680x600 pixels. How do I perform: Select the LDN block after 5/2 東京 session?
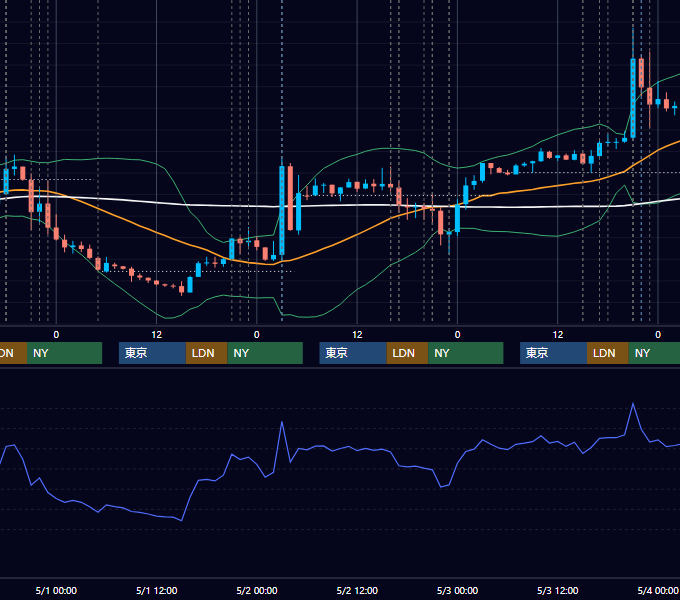click(x=407, y=353)
